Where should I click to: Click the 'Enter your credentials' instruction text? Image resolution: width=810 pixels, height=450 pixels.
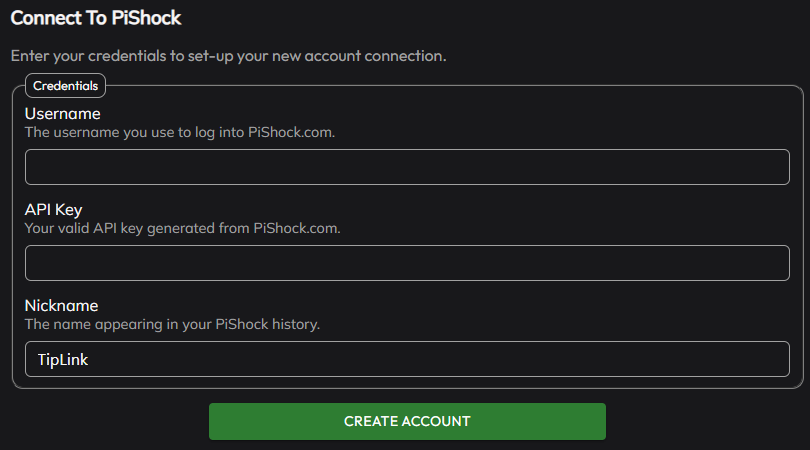228,55
